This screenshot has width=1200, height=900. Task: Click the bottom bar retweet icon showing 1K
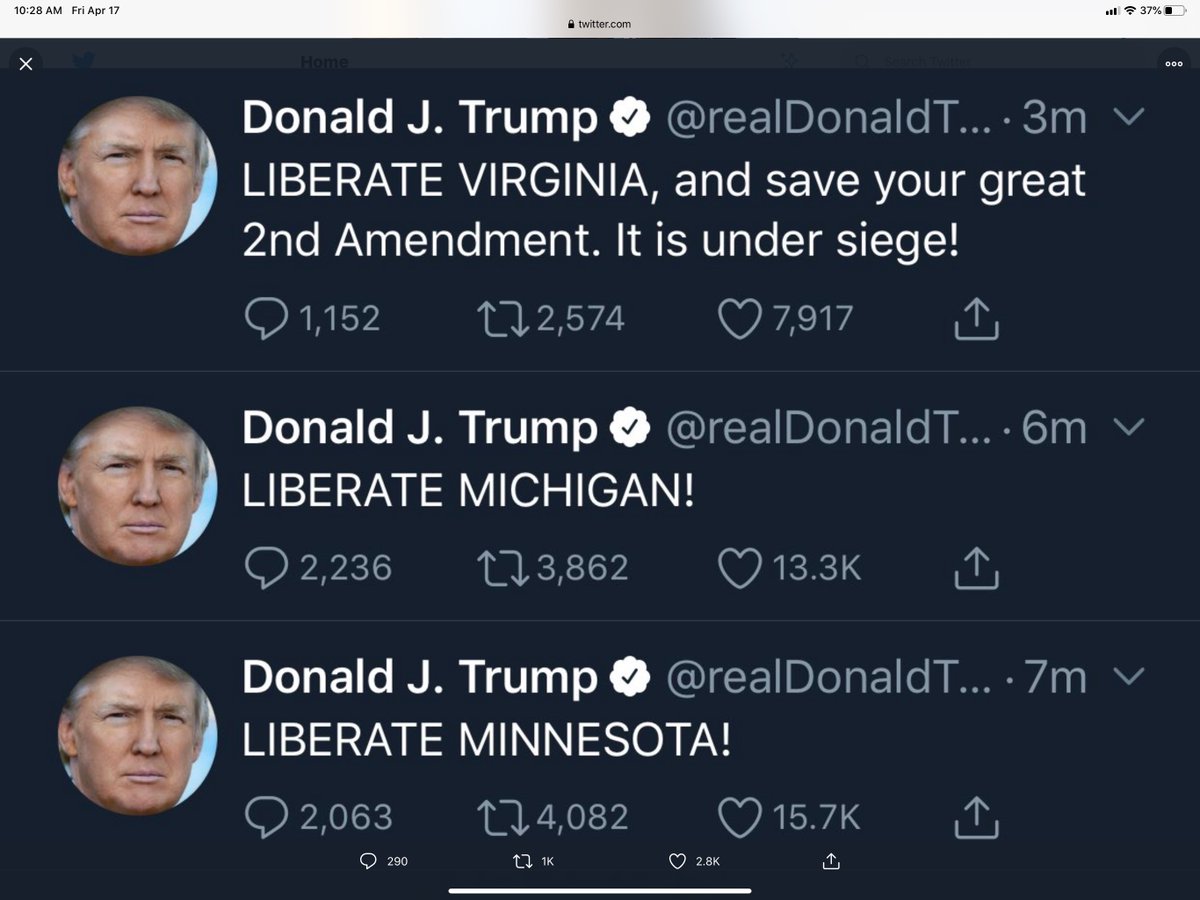pyautogui.click(x=522, y=861)
